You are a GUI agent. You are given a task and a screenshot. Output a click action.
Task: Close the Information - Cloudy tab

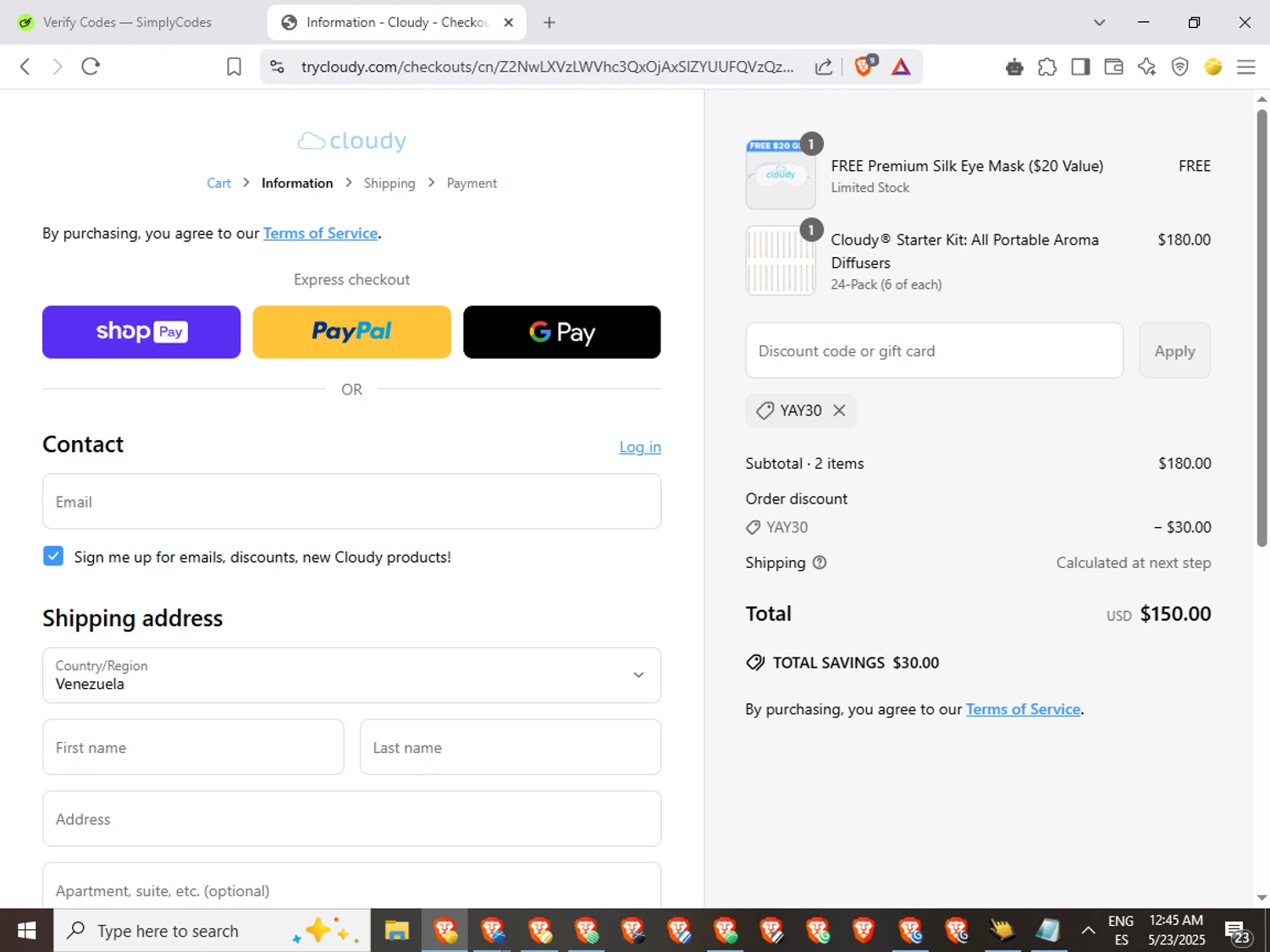coord(509,23)
